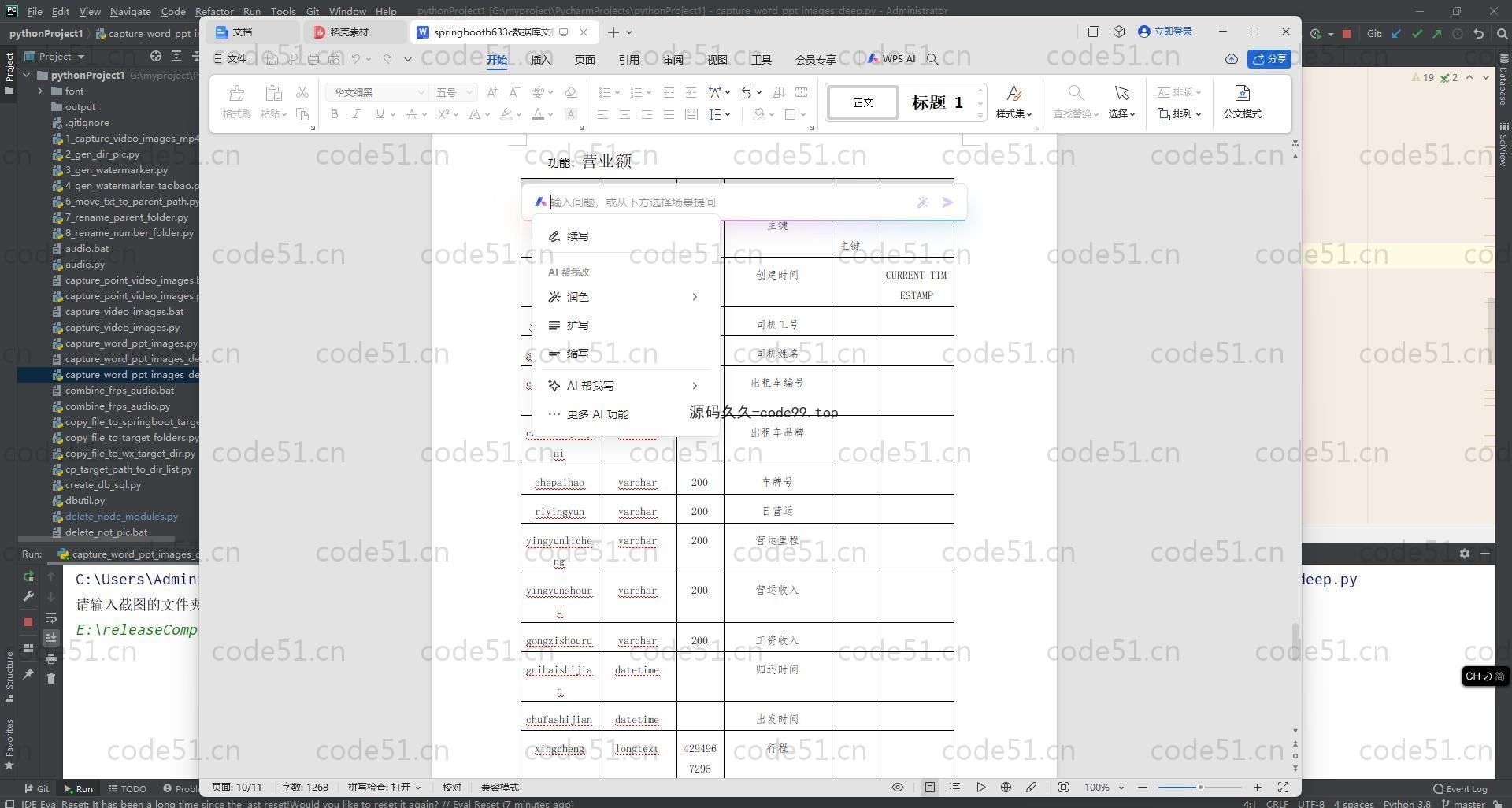Click the Increase indent icon
Viewport: 1512px width, 808px height.
pyautogui.click(x=691, y=92)
